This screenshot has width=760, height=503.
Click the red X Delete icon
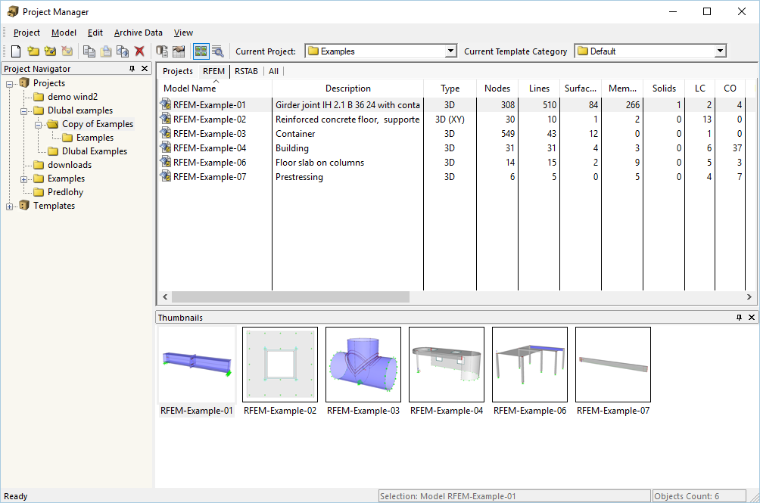point(140,51)
